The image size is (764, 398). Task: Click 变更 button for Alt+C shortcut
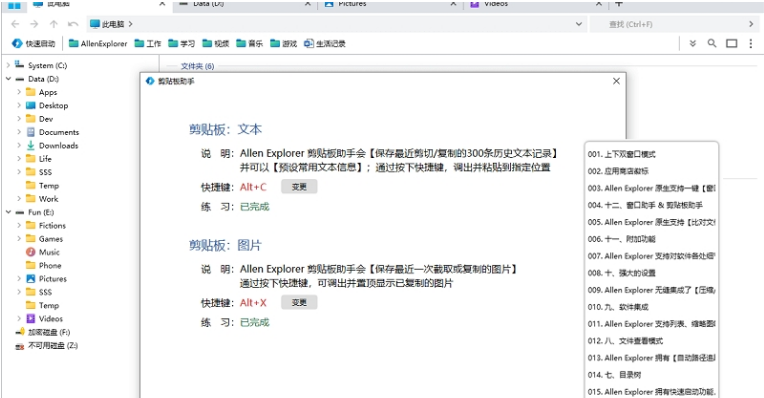coord(299,187)
